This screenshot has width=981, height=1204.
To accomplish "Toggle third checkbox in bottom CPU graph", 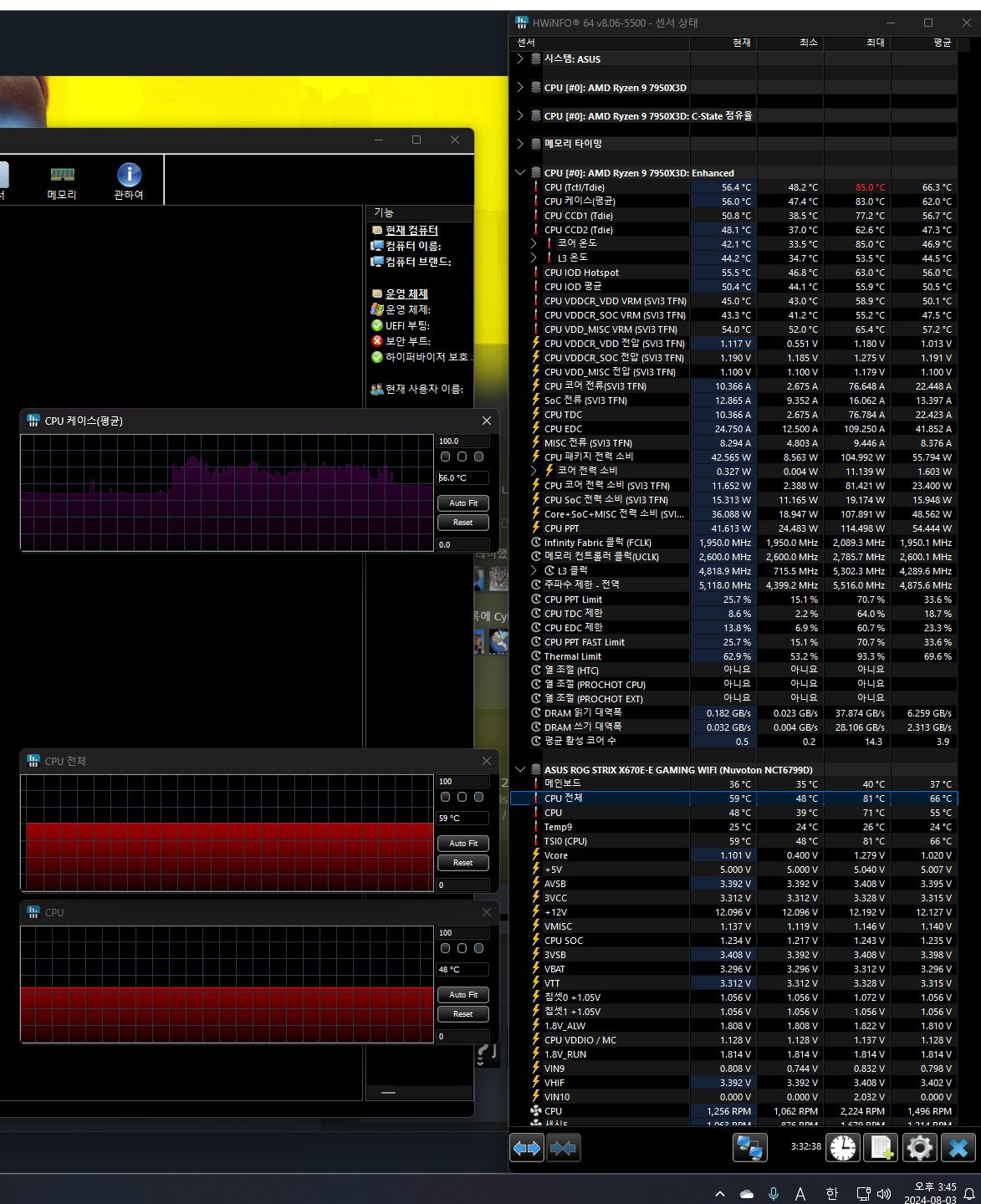I will click(x=478, y=948).
